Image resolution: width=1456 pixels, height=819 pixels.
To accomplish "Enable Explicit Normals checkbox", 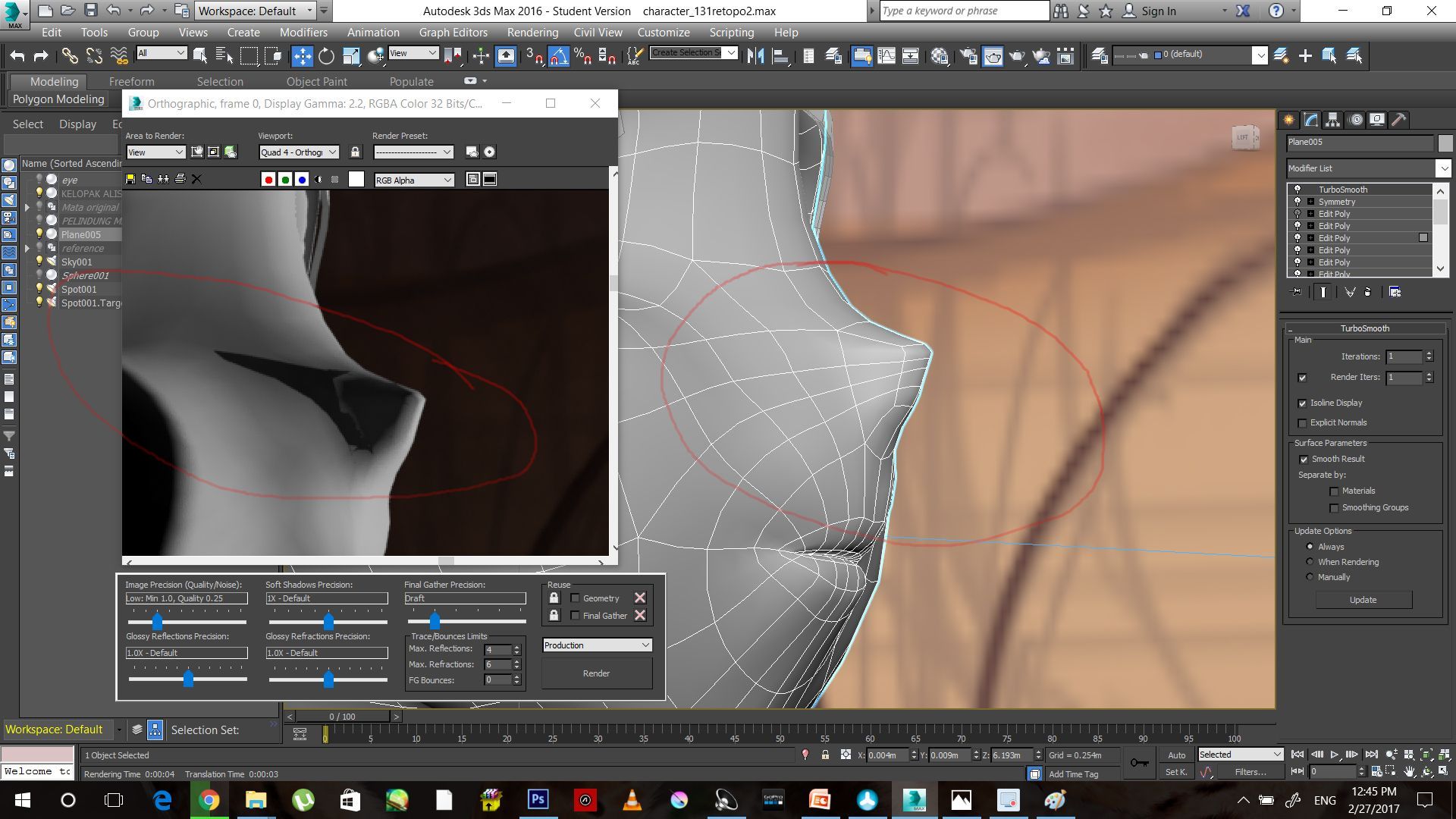I will tap(1302, 422).
